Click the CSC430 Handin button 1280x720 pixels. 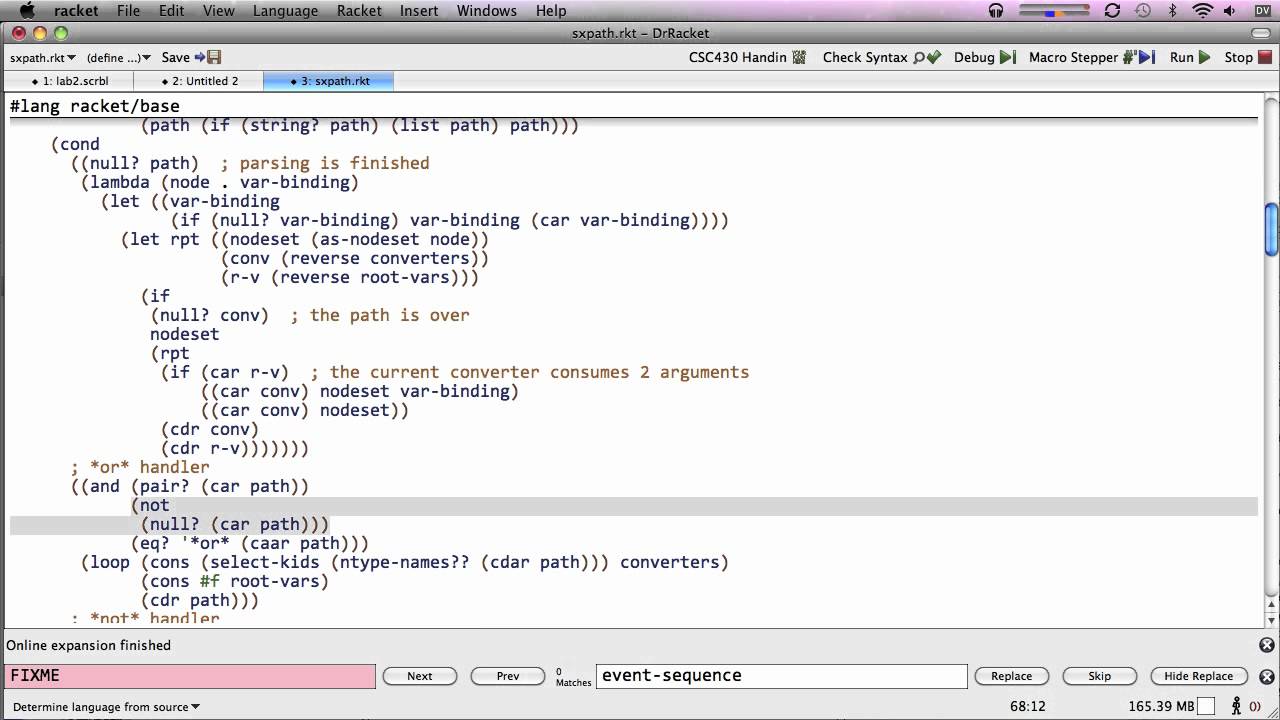coord(747,57)
